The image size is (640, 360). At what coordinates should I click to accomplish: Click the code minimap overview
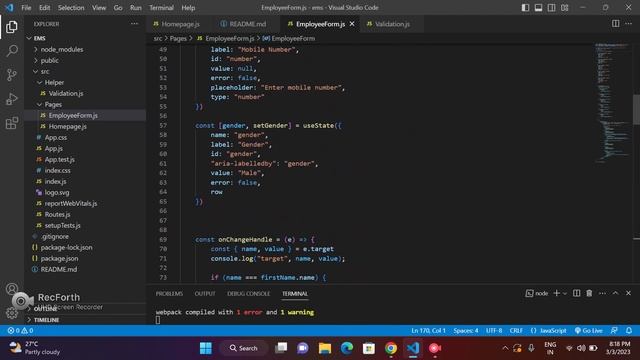(x=612, y=102)
